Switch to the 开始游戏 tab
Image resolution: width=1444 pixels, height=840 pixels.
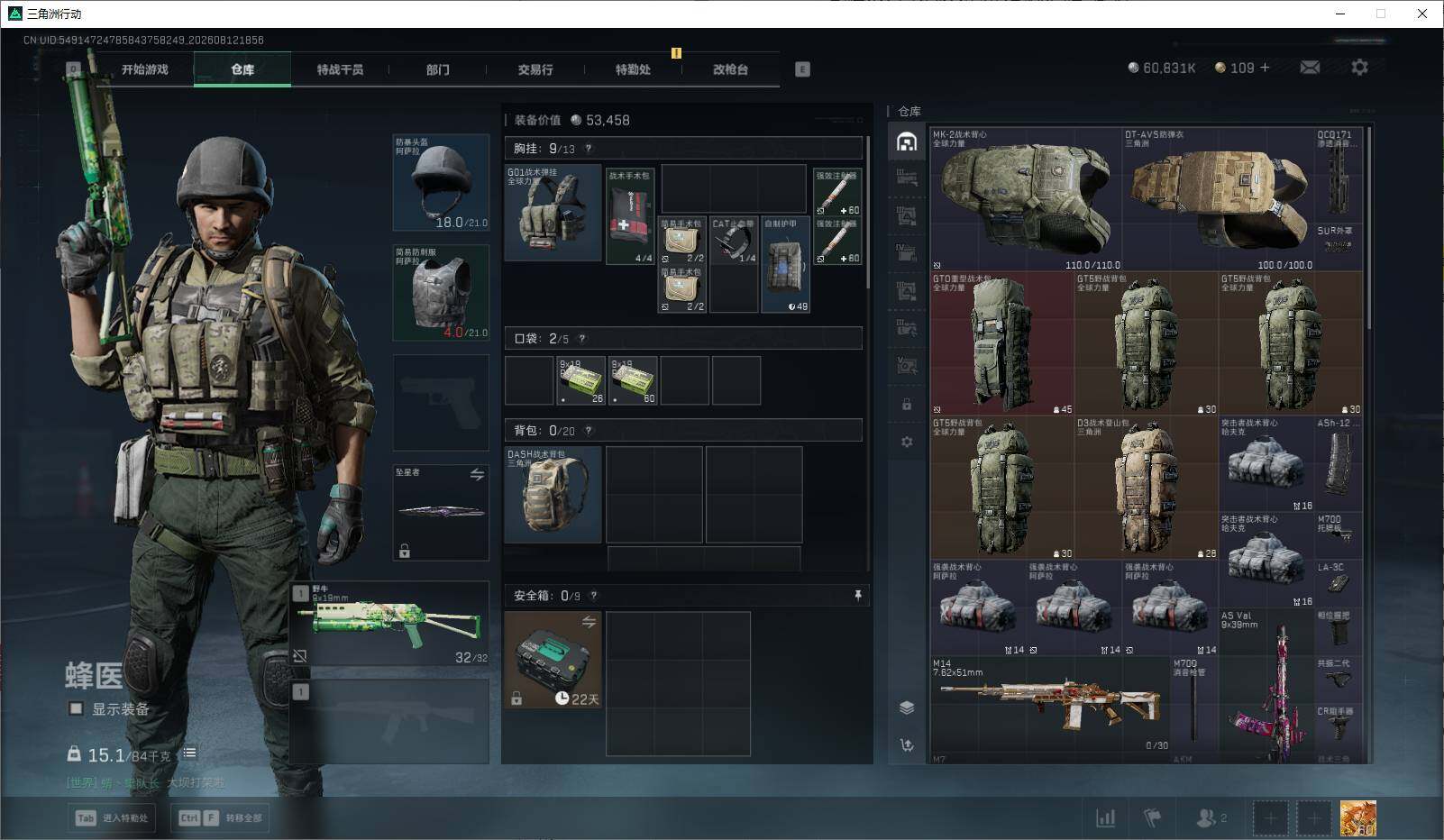point(145,69)
